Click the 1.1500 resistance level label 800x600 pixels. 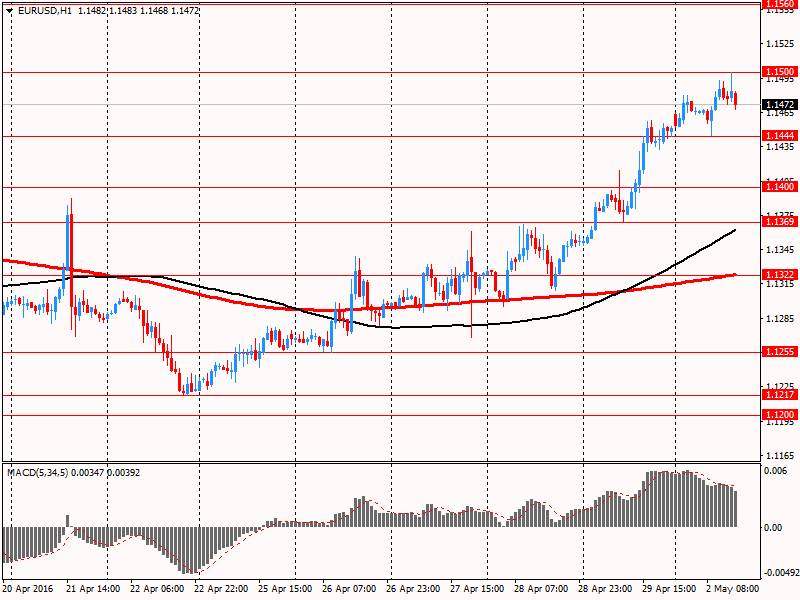(x=780, y=72)
